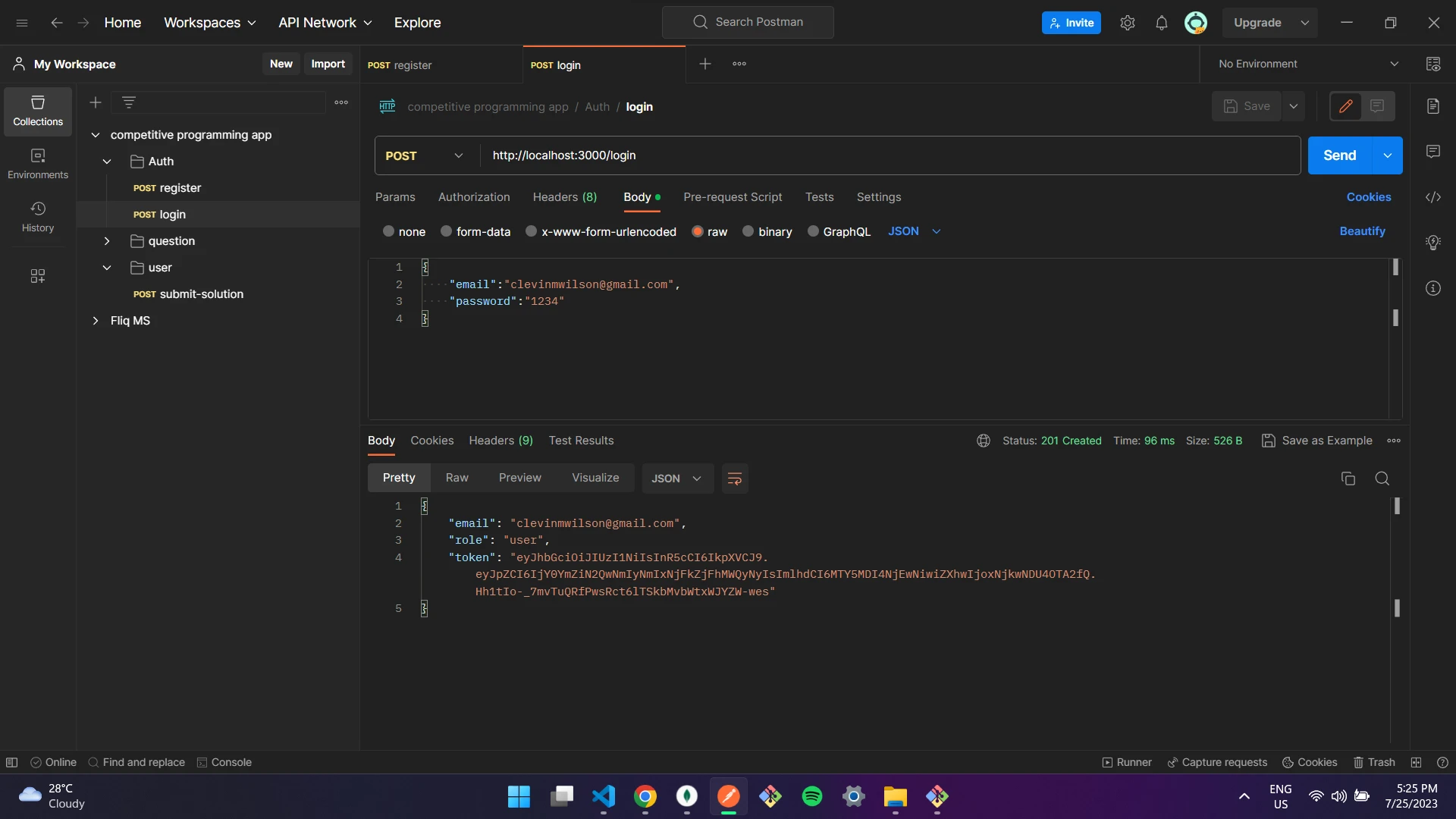Open the History sidebar panel
1456x819 pixels.
click(x=38, y=217)
